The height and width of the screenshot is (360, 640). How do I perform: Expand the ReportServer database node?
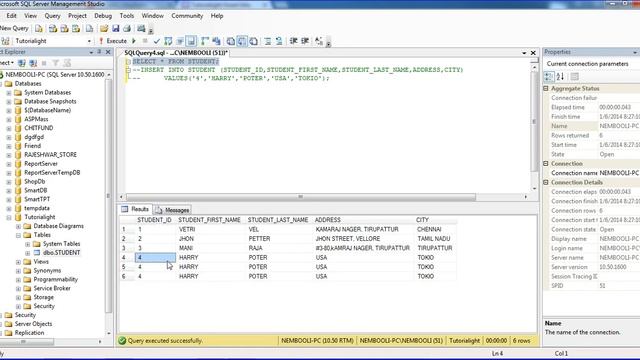9,164
